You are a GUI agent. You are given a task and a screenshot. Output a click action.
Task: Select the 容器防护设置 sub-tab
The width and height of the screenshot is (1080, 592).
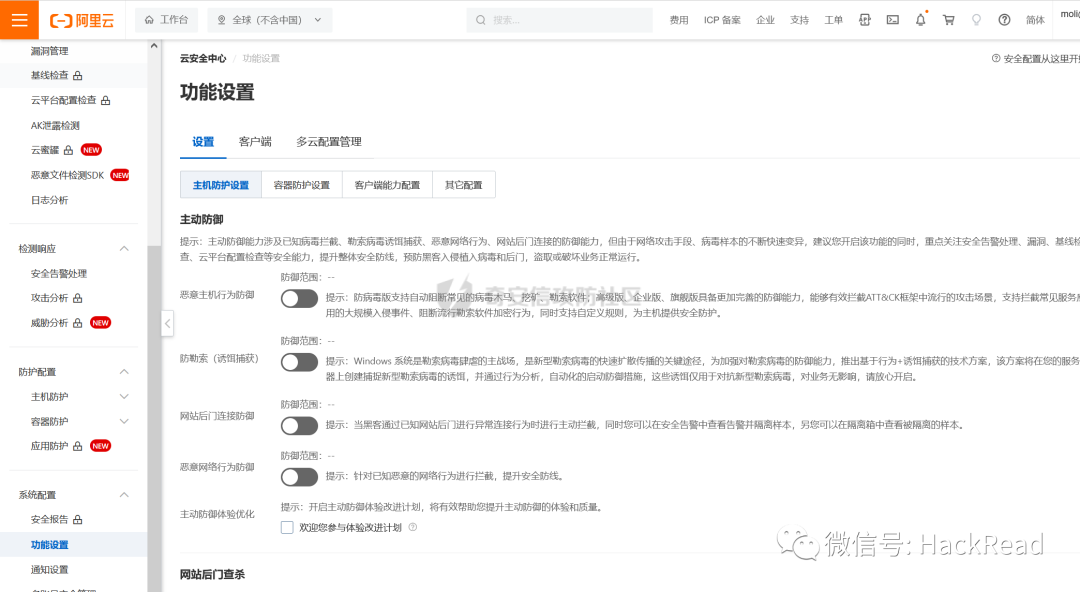(302, 185)
